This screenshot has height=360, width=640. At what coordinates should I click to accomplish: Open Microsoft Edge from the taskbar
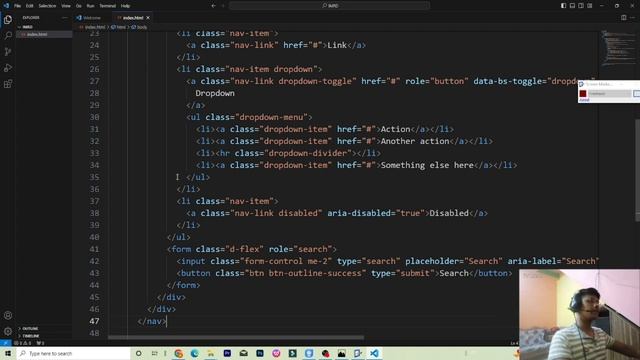tap(195, 353)
